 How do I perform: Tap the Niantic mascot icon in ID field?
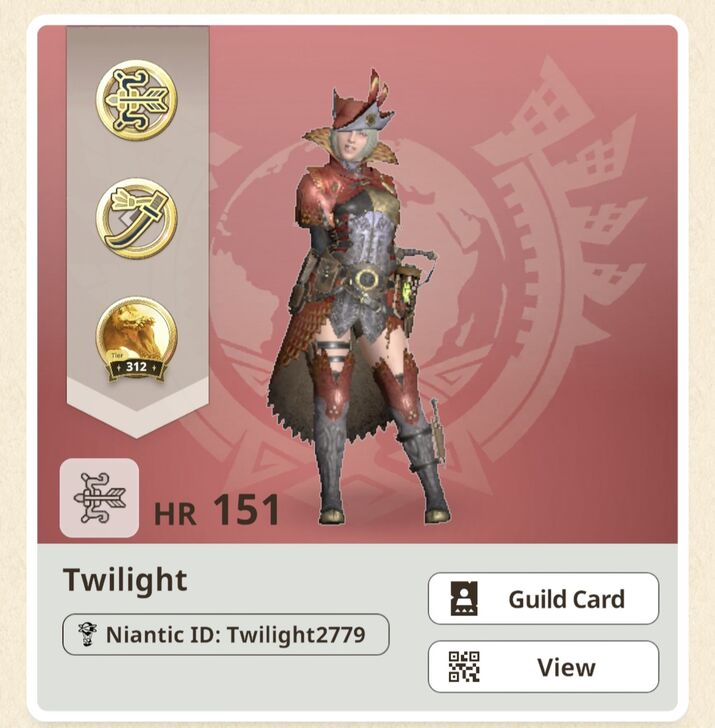tap(87, 634)
